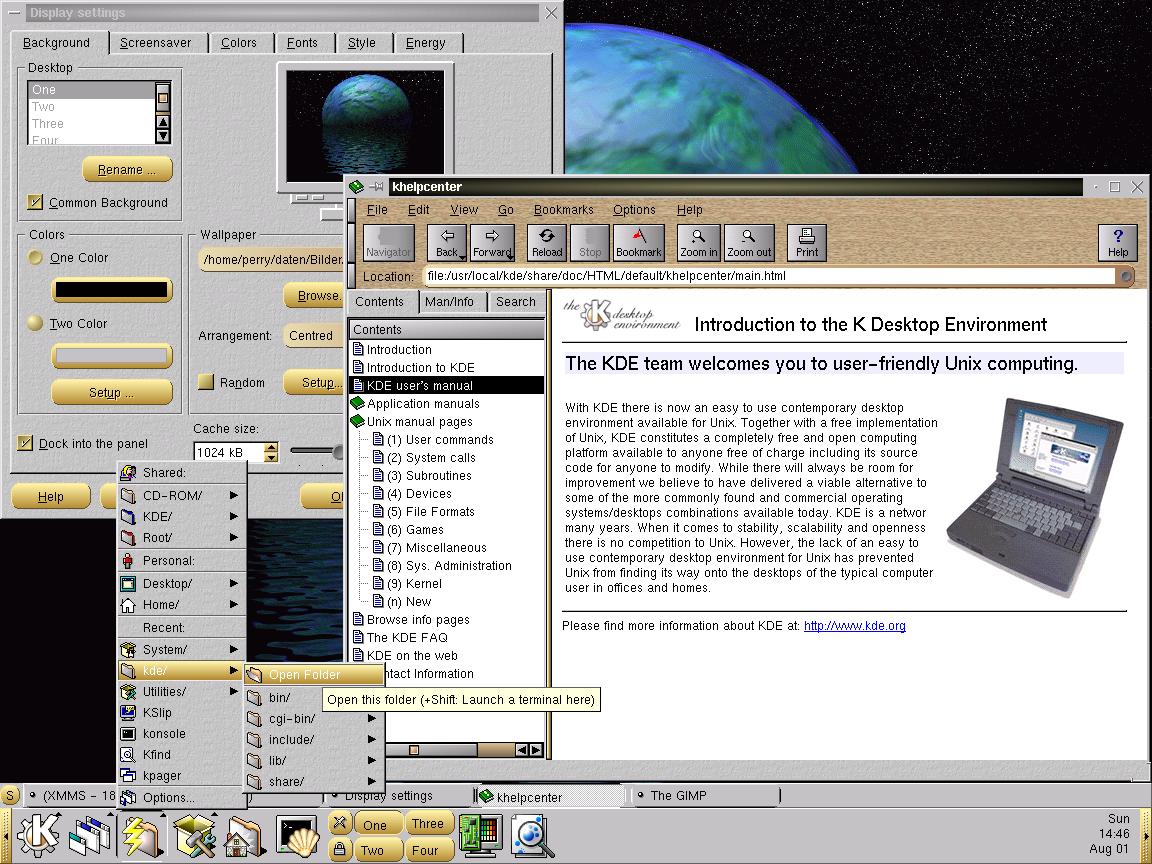
Task: Switch to the Screensaver tab
Action: pos(155,43)
